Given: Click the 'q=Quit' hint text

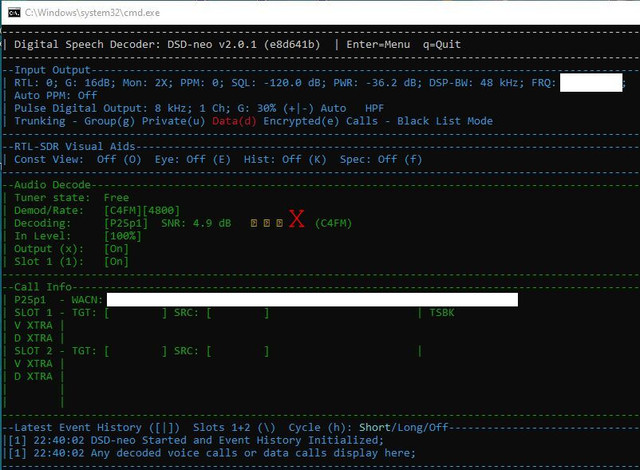Looking at the screenshot, I should 442,44.
